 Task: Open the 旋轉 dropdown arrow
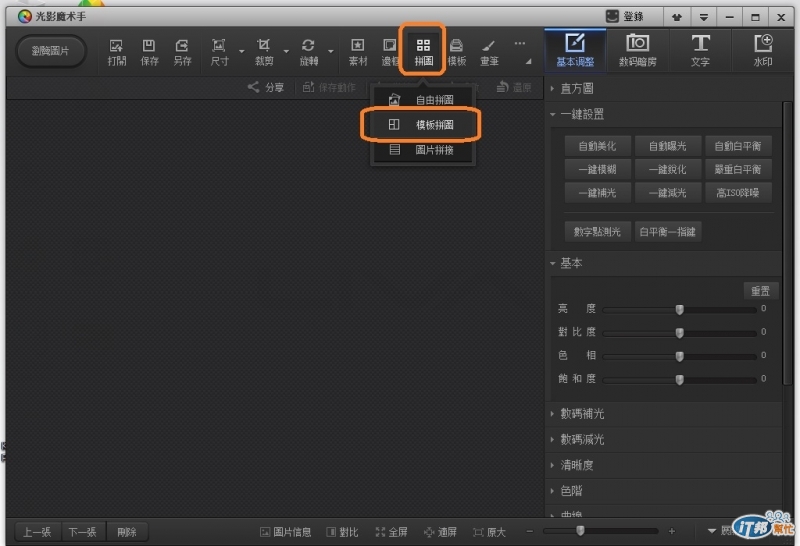coord(331,52)
